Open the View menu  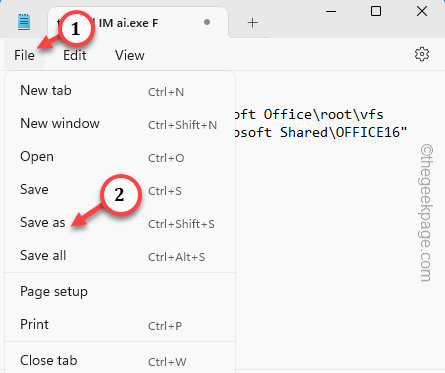coord(130,55)
